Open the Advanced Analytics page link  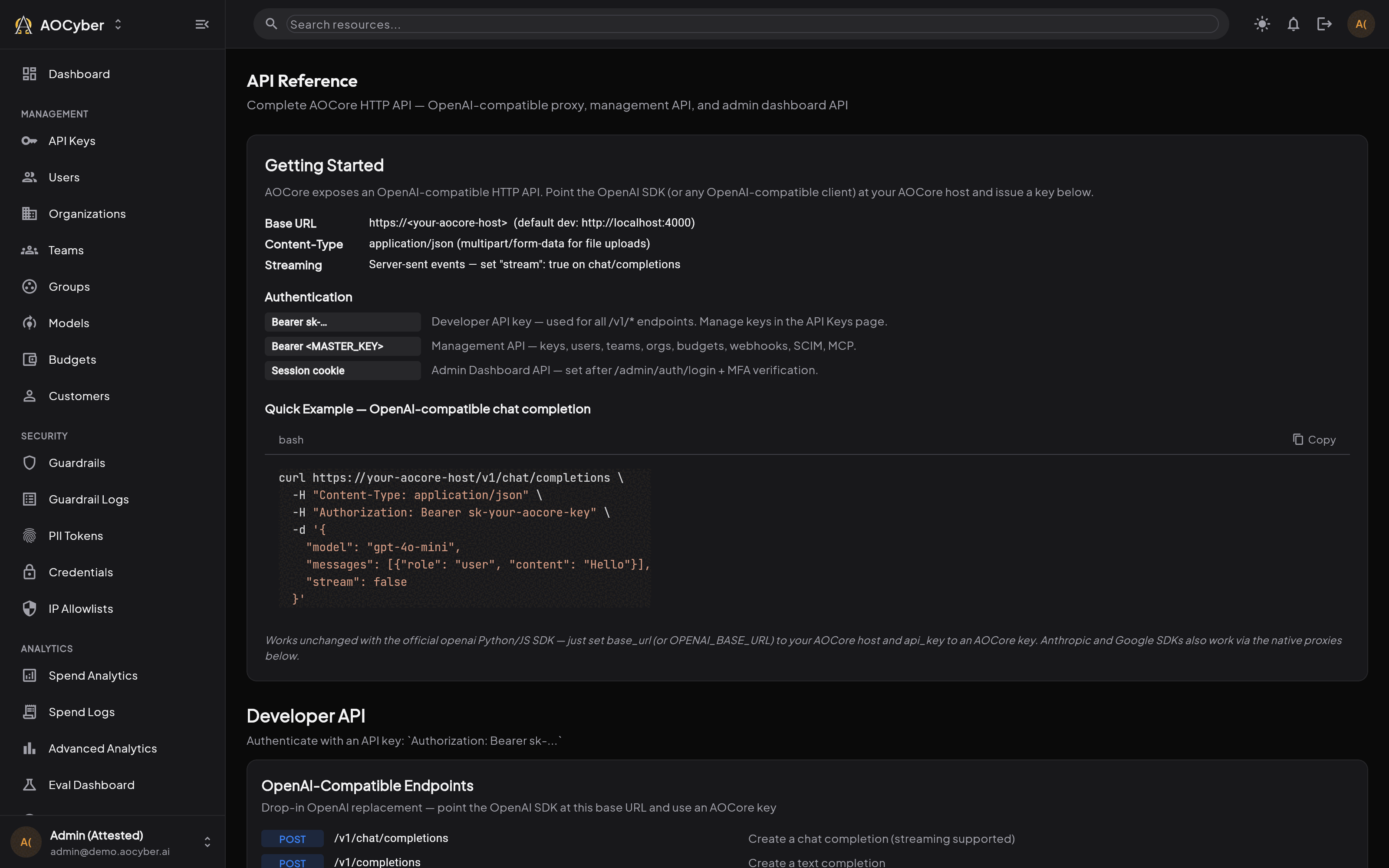[x=103, y=749]
